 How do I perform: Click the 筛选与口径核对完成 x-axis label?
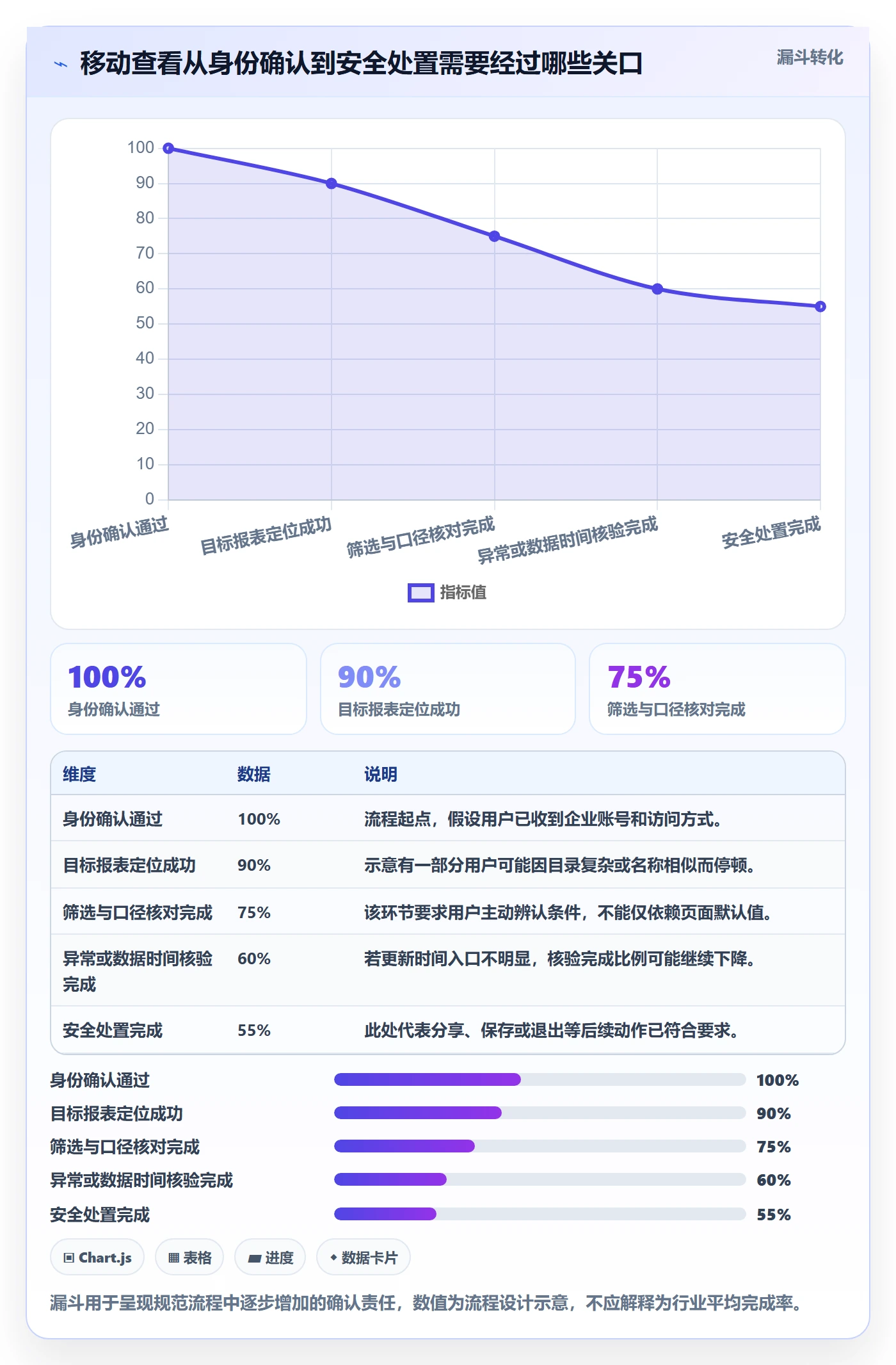420,537
